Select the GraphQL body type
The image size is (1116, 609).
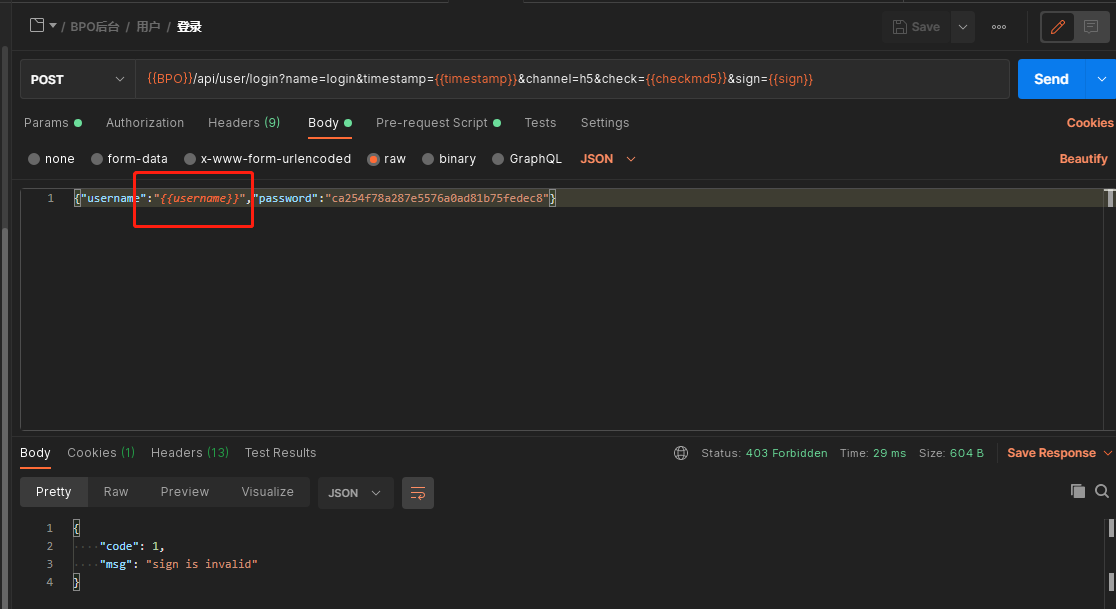(527, 159)
